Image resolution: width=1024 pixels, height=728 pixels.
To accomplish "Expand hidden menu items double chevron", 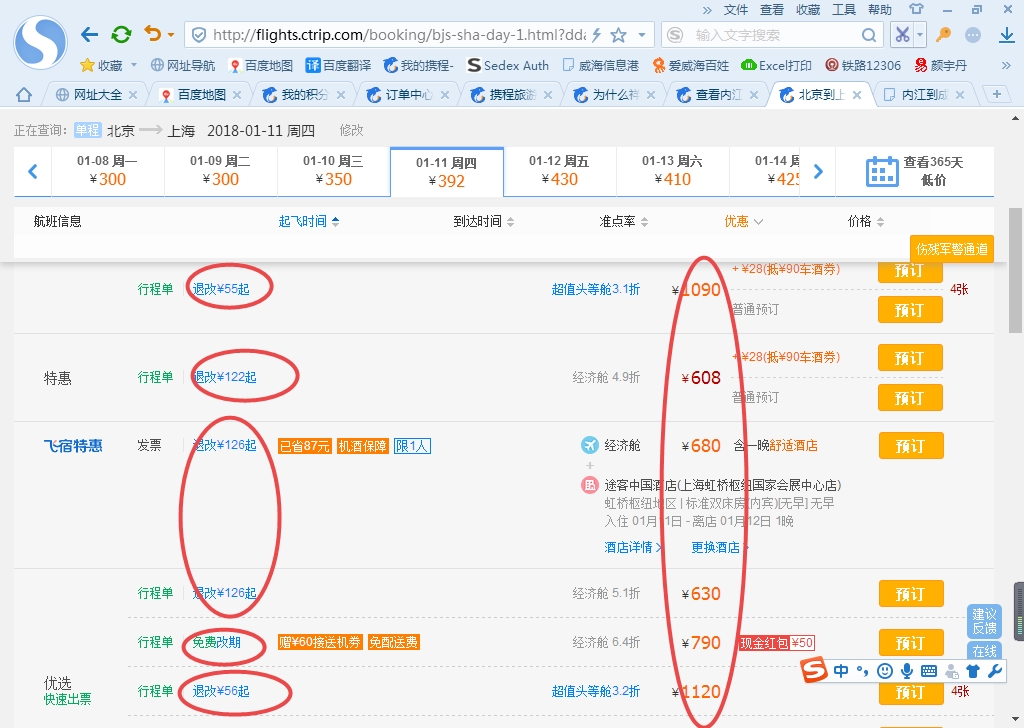I will pyautogui.click(x=707, y=10).
